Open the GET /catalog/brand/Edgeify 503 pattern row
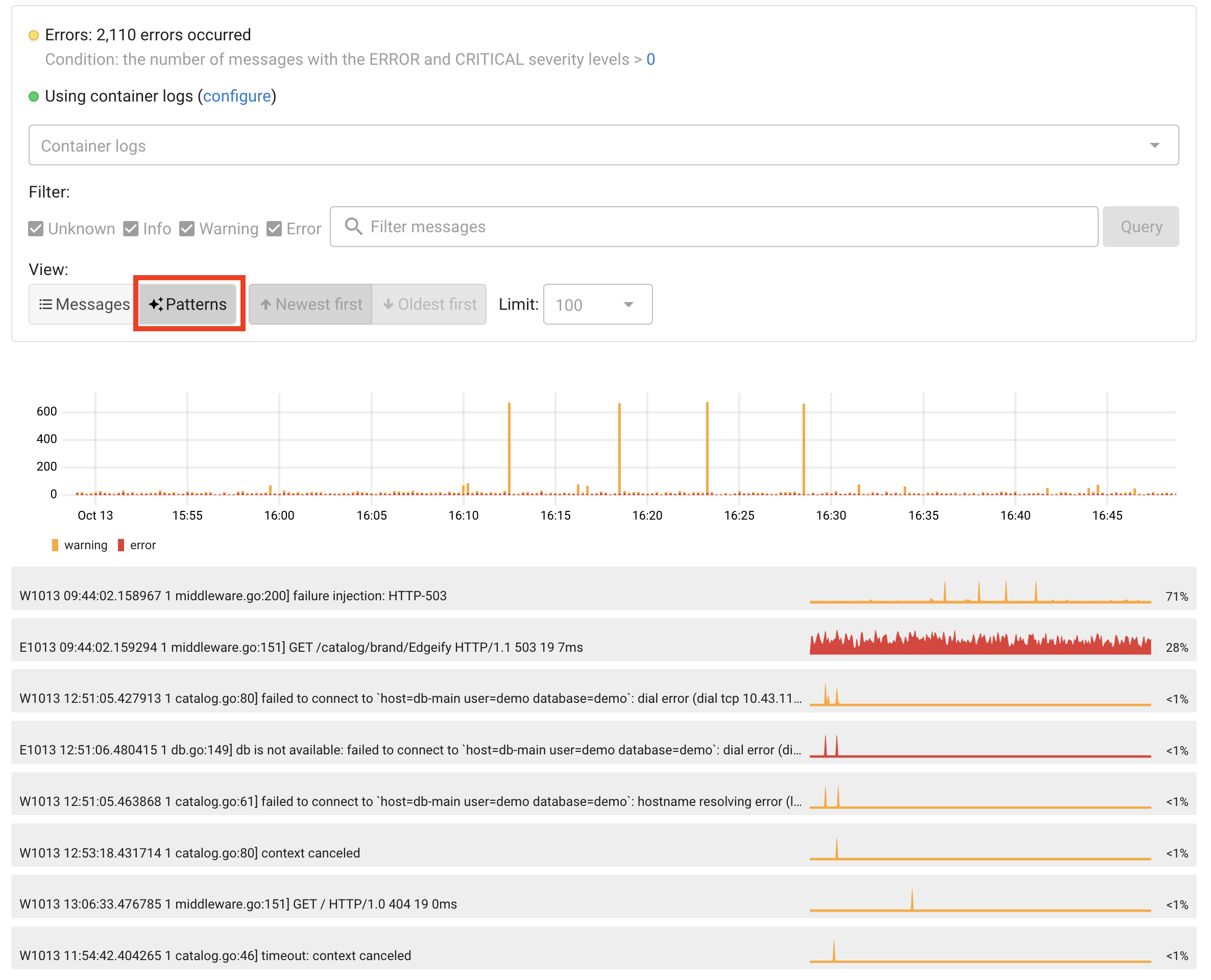1211x980 pixels. pos(603,640)
